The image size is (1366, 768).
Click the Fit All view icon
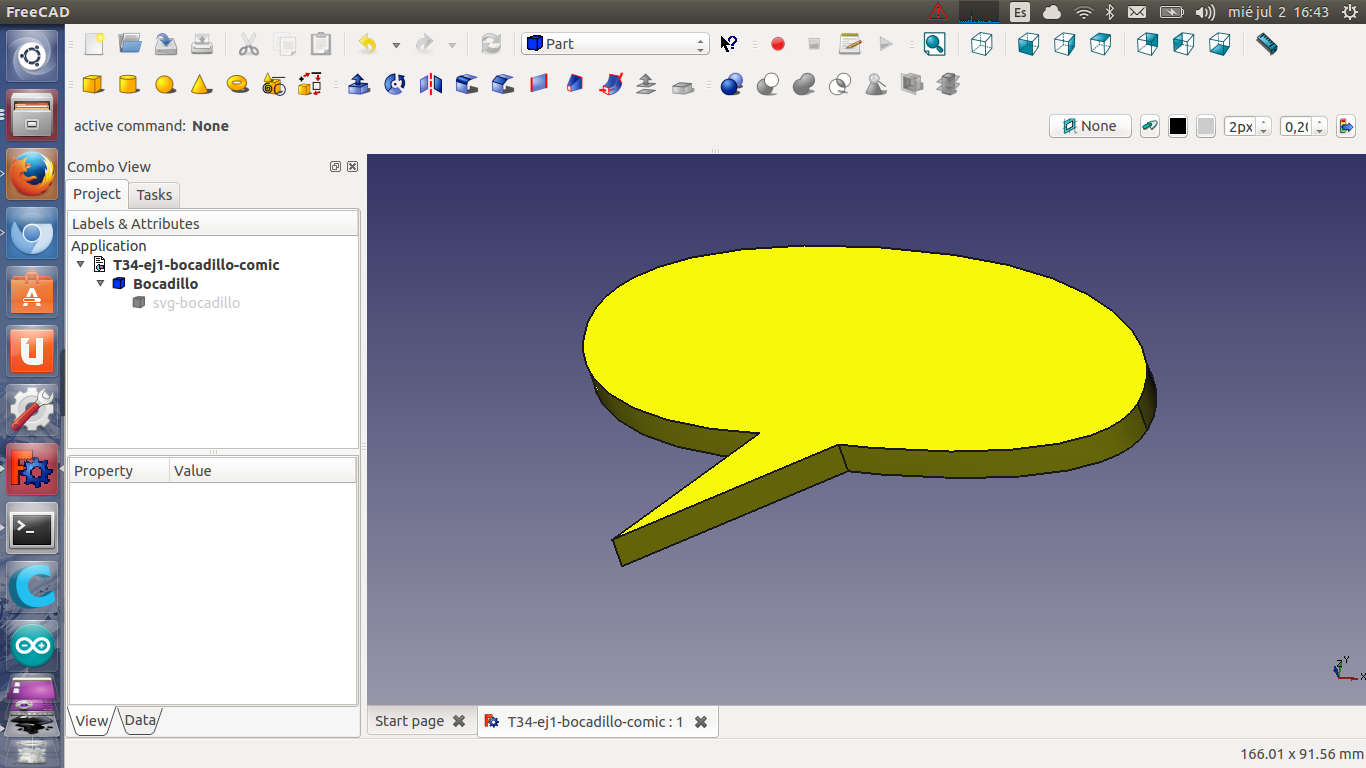coord(934,44)
